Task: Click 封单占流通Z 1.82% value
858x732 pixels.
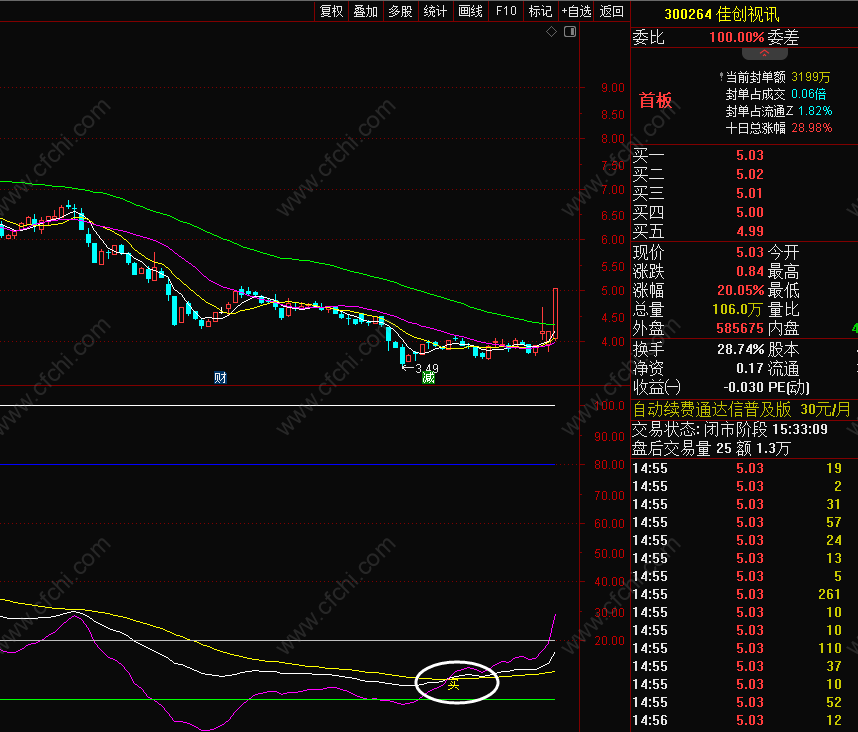Action: 815,111
